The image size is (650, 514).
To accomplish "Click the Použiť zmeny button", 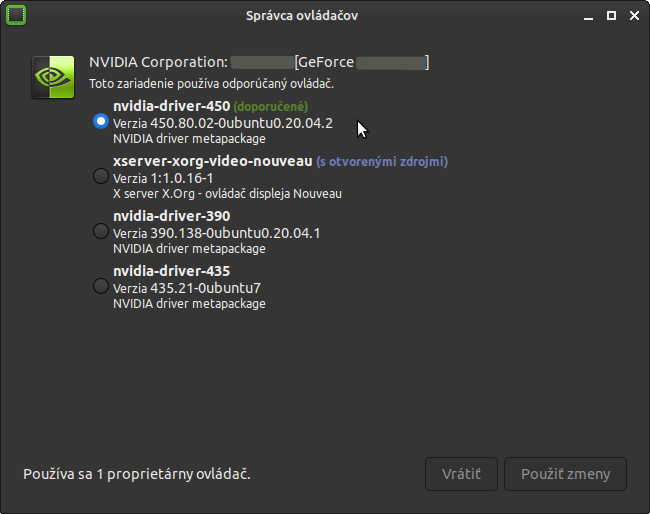I will tap(565, 473).
